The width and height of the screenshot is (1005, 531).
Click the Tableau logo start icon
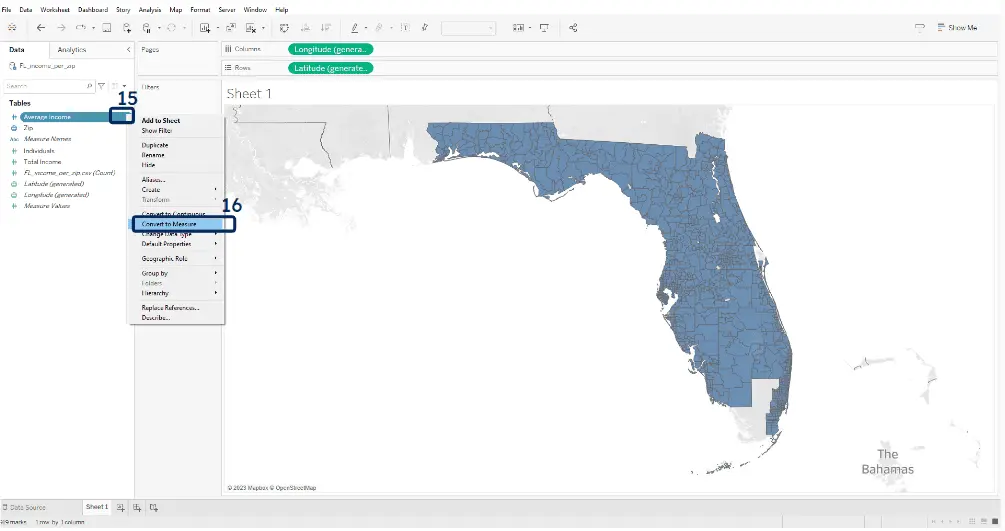[13, 28]
